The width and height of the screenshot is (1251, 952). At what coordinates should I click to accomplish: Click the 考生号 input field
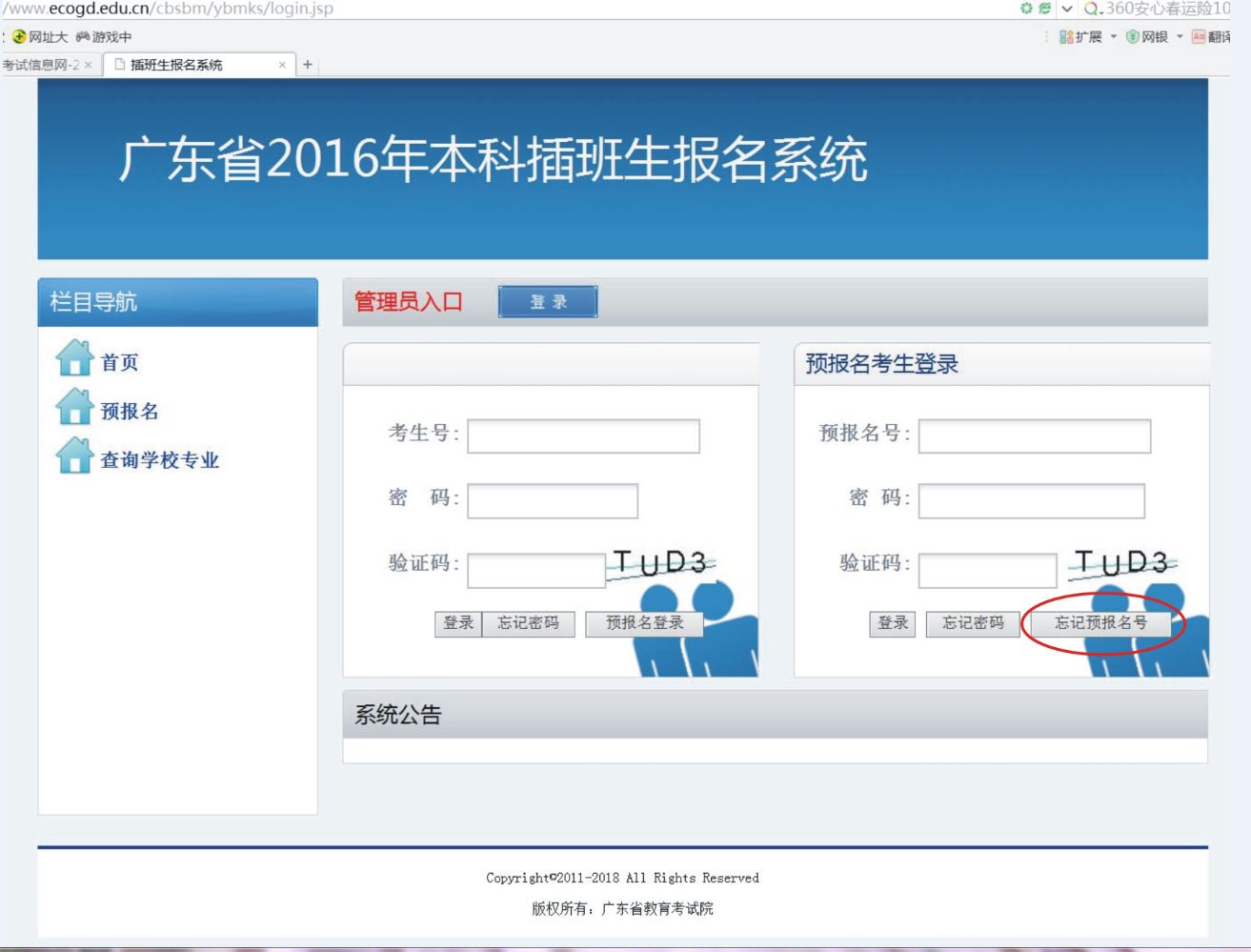tap(583, 436)
